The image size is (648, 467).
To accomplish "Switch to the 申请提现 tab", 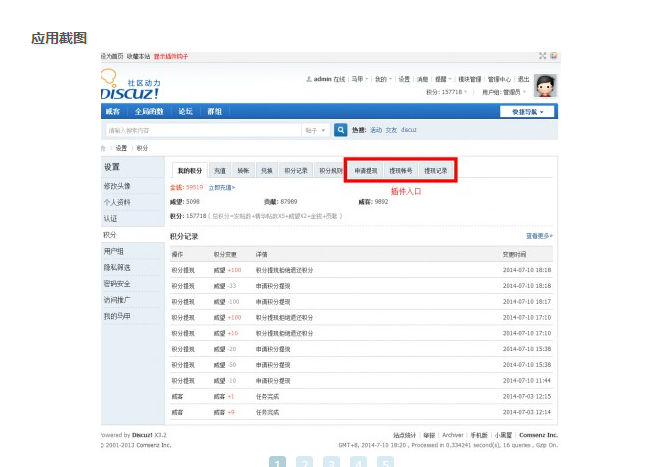I will [x=365, y=171].
